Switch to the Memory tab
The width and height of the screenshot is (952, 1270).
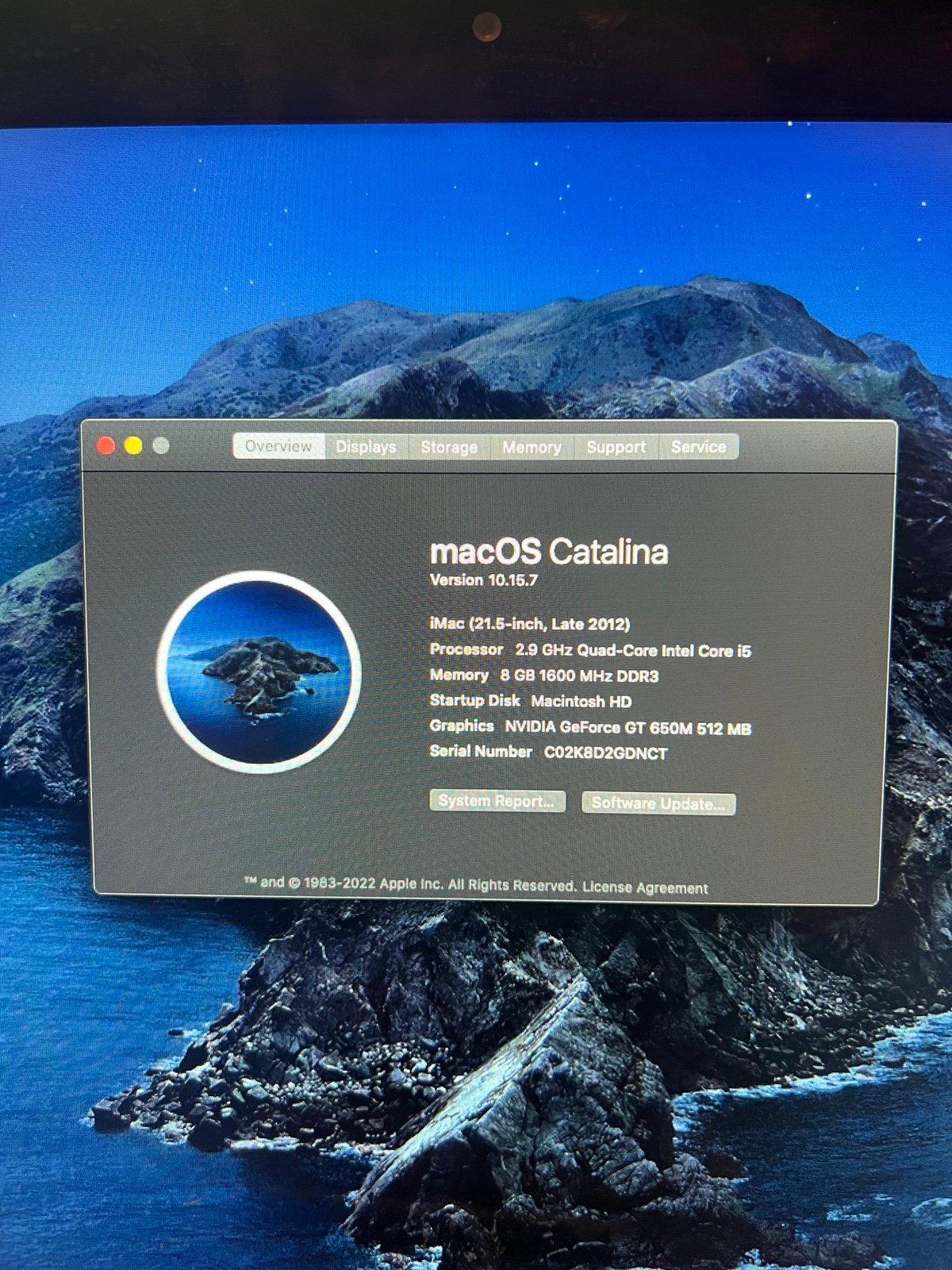(x=532, y=447)
